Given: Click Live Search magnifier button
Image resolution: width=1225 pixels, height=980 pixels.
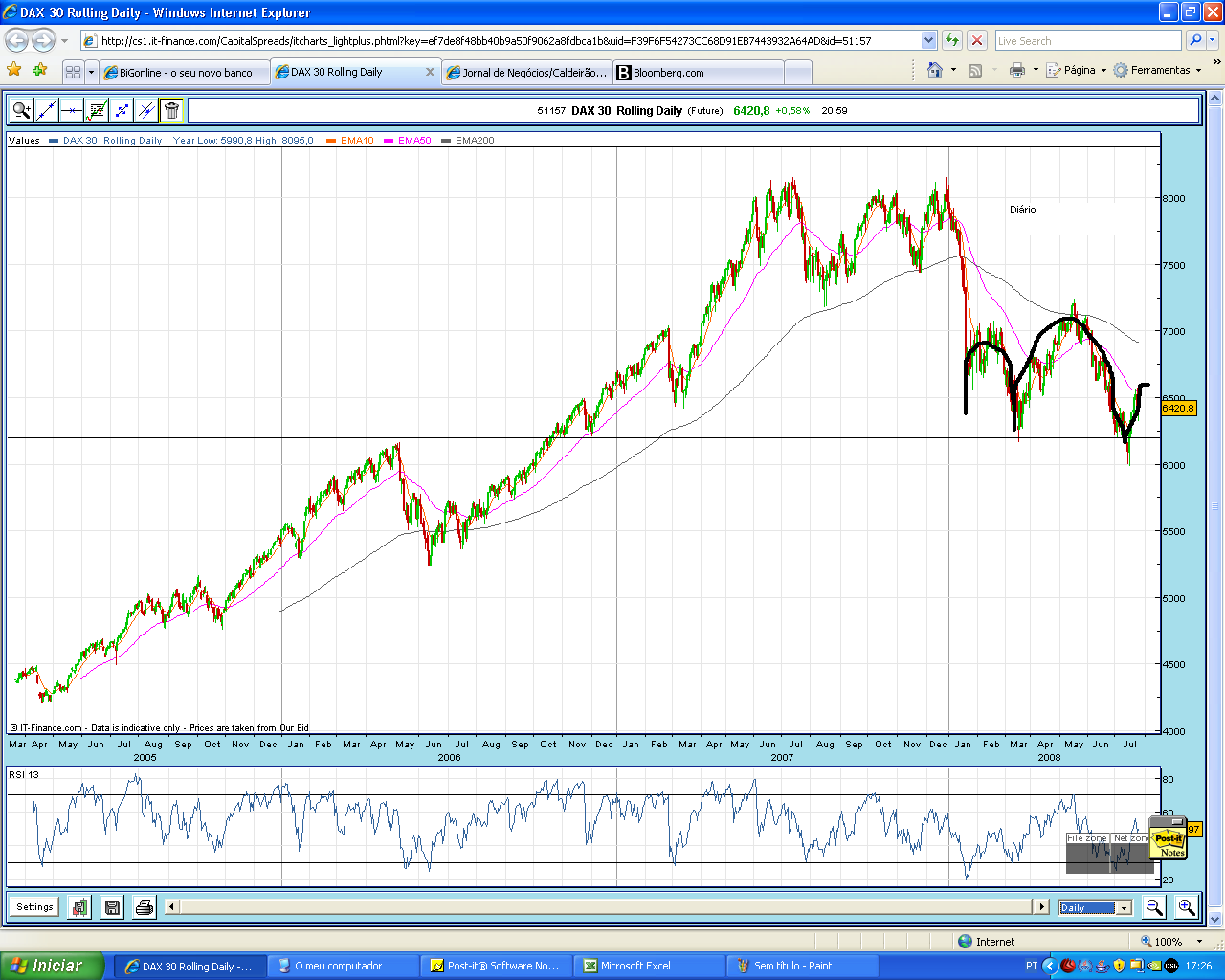Looking at the screenshot, I should (x=1195, y=40).
